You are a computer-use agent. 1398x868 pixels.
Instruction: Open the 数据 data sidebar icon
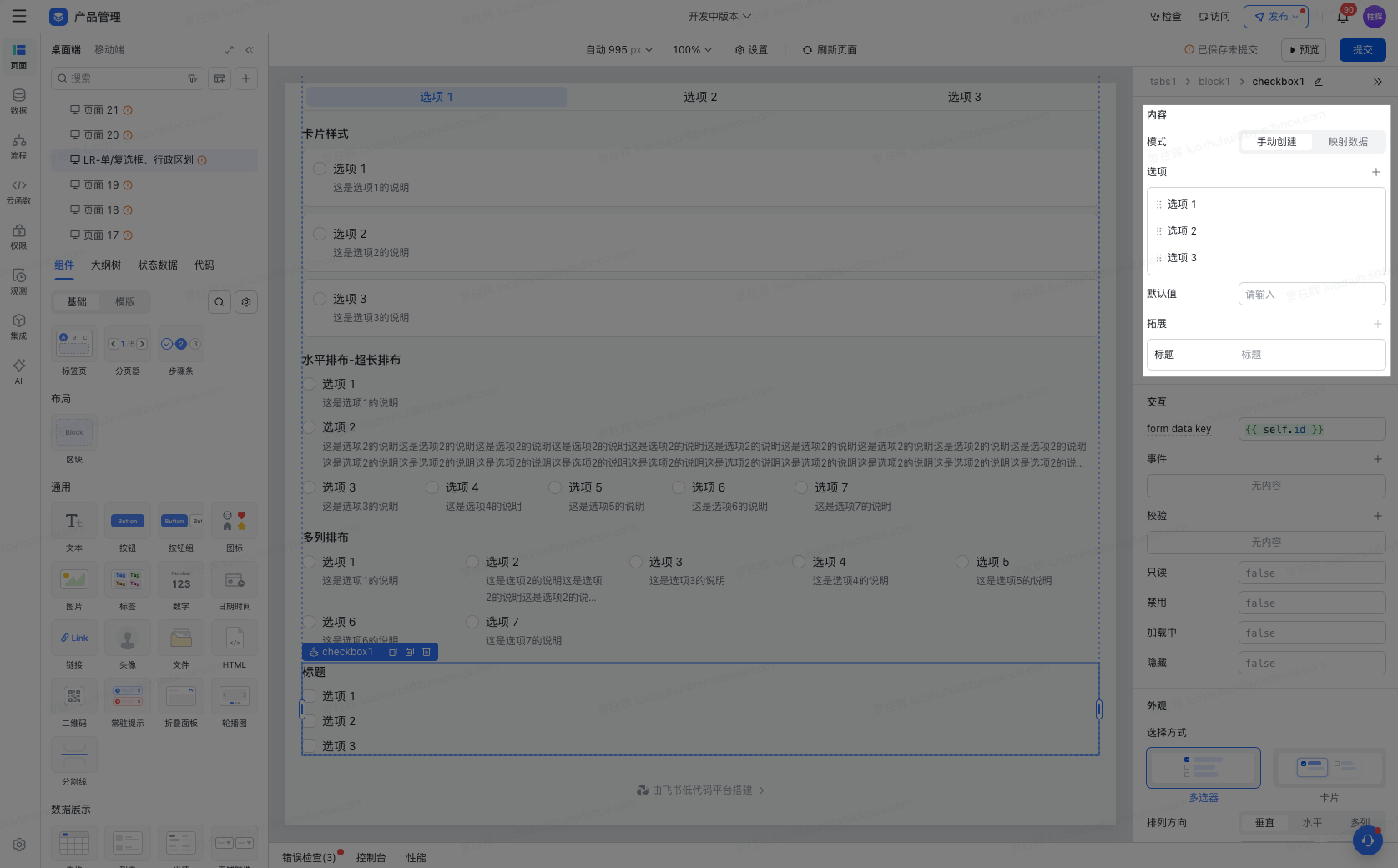(x=18, y=102)
